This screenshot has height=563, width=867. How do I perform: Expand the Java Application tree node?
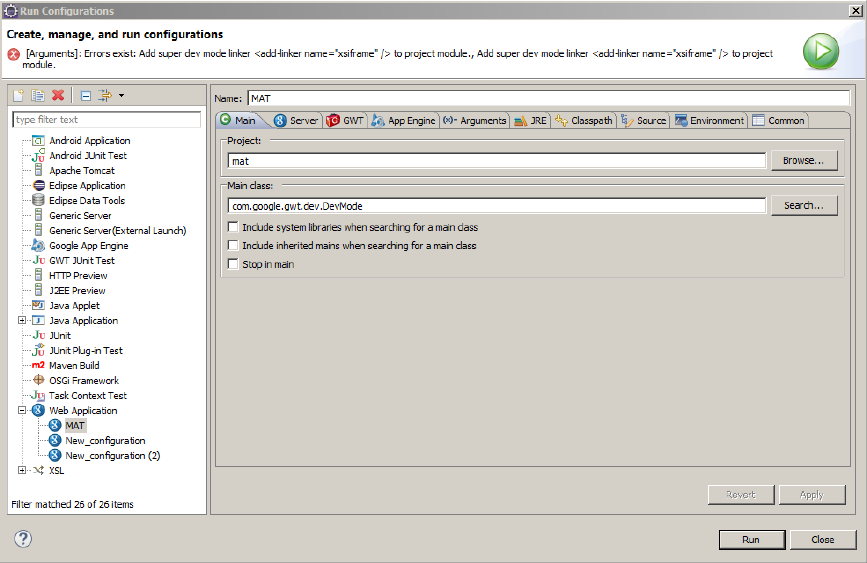point(22,320)
